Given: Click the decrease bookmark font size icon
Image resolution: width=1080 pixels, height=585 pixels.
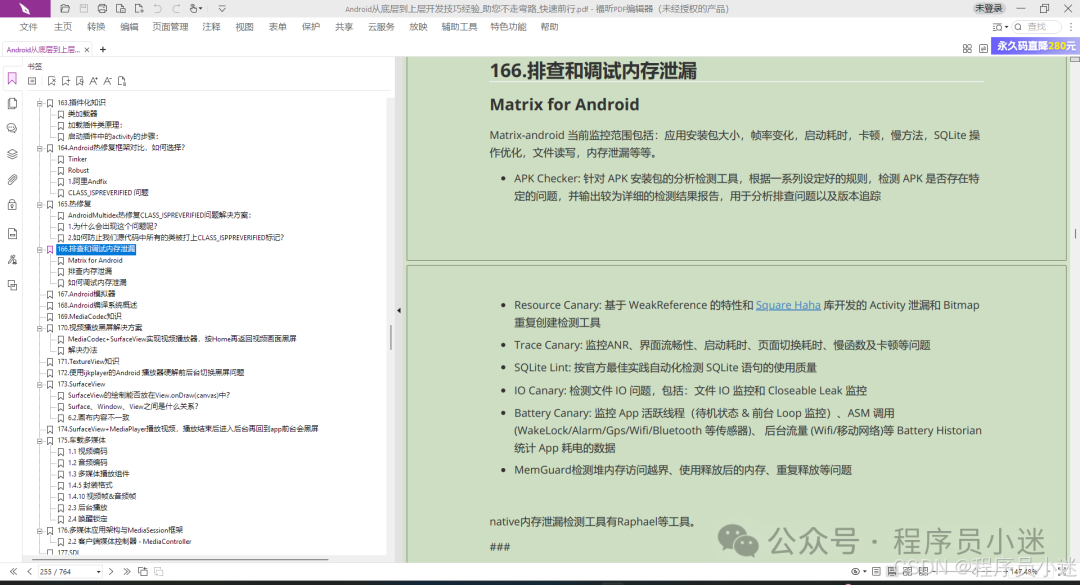Looking at the screenshot, I should (x=107, y=81).
